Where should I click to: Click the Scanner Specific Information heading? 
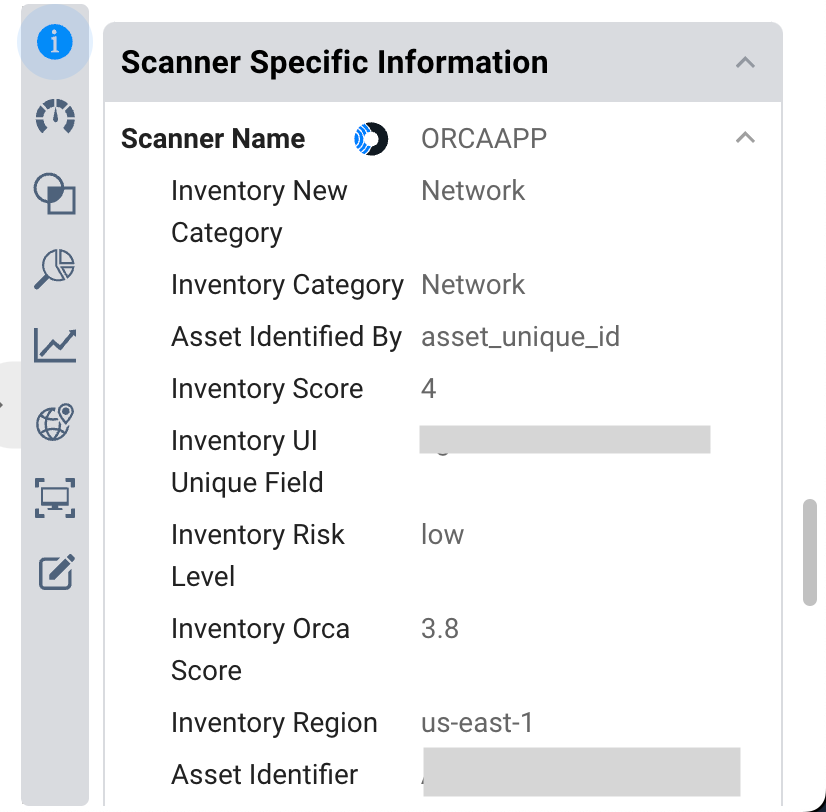[335, 62]
